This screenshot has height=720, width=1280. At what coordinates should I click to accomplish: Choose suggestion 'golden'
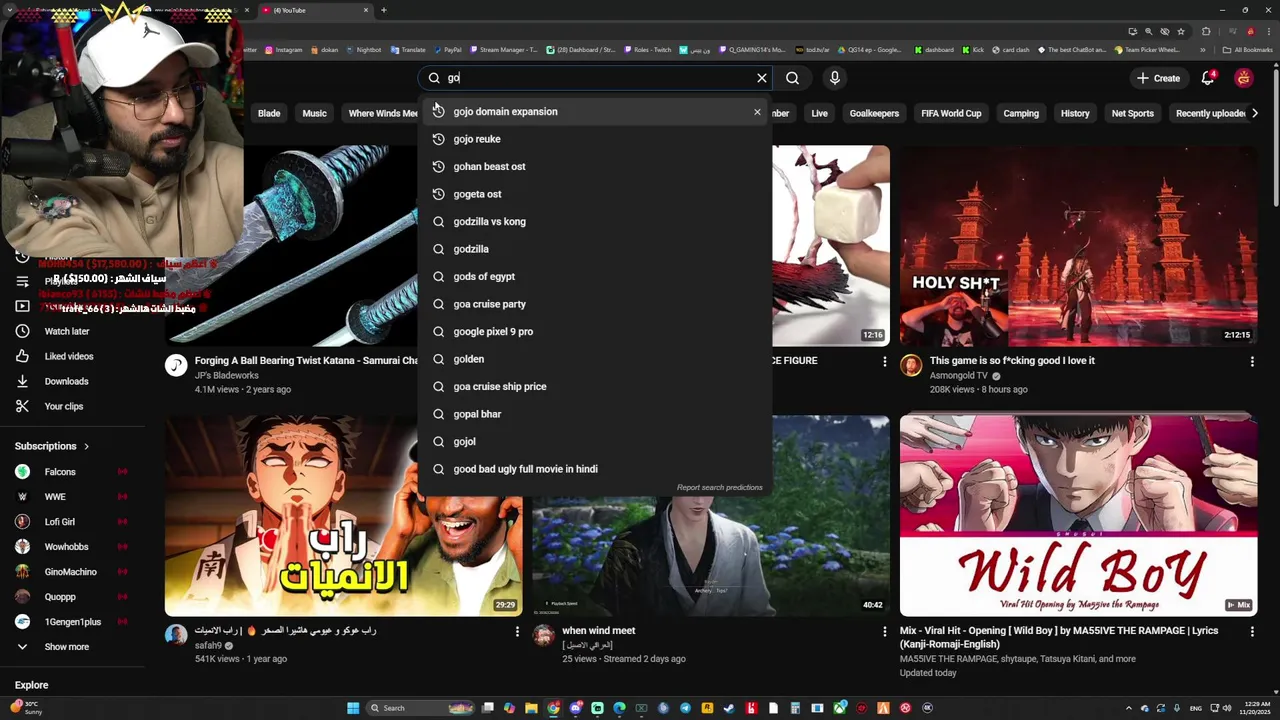(595, 359)
